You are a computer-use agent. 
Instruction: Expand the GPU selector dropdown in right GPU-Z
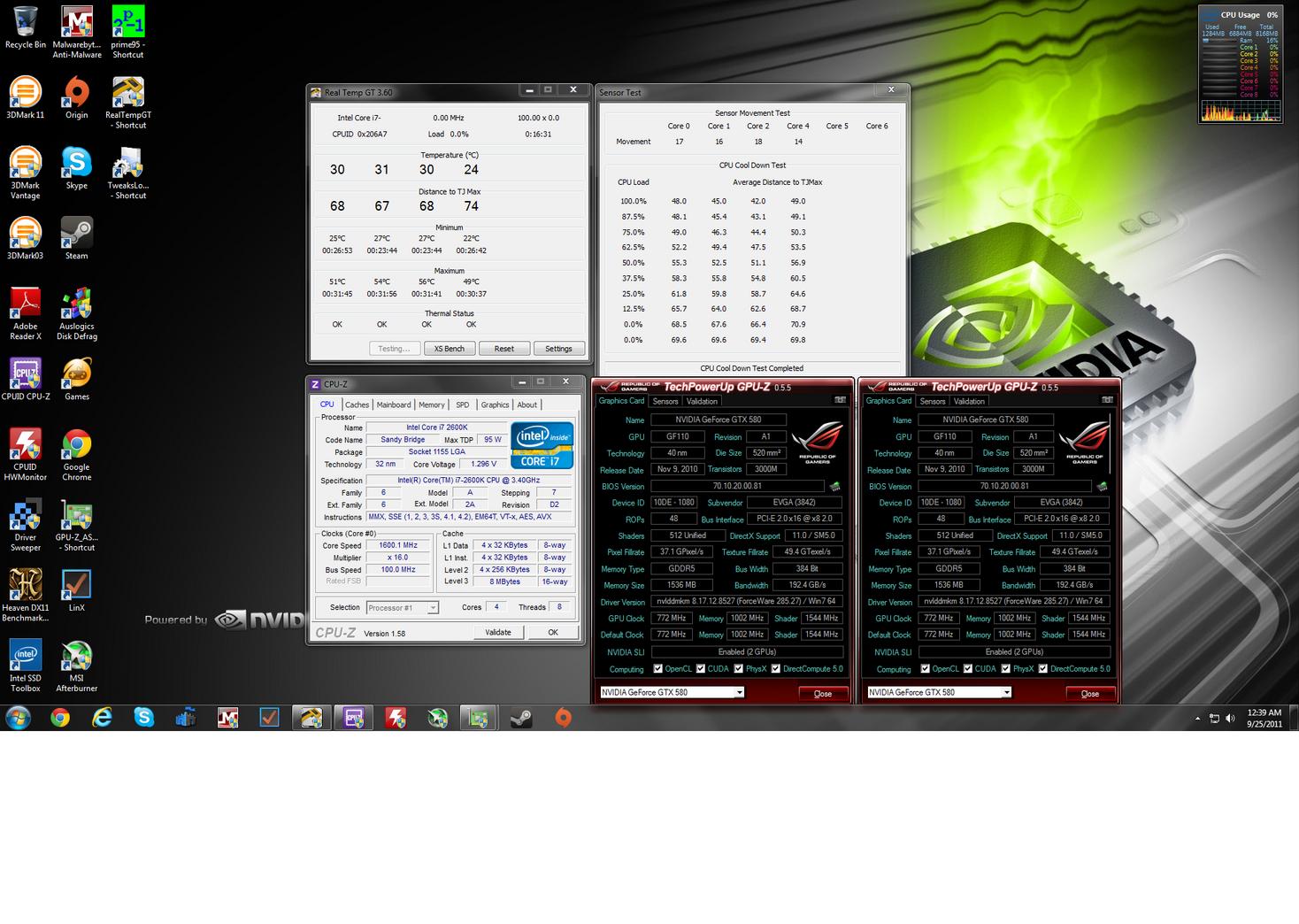click(x=1006, y=692)
